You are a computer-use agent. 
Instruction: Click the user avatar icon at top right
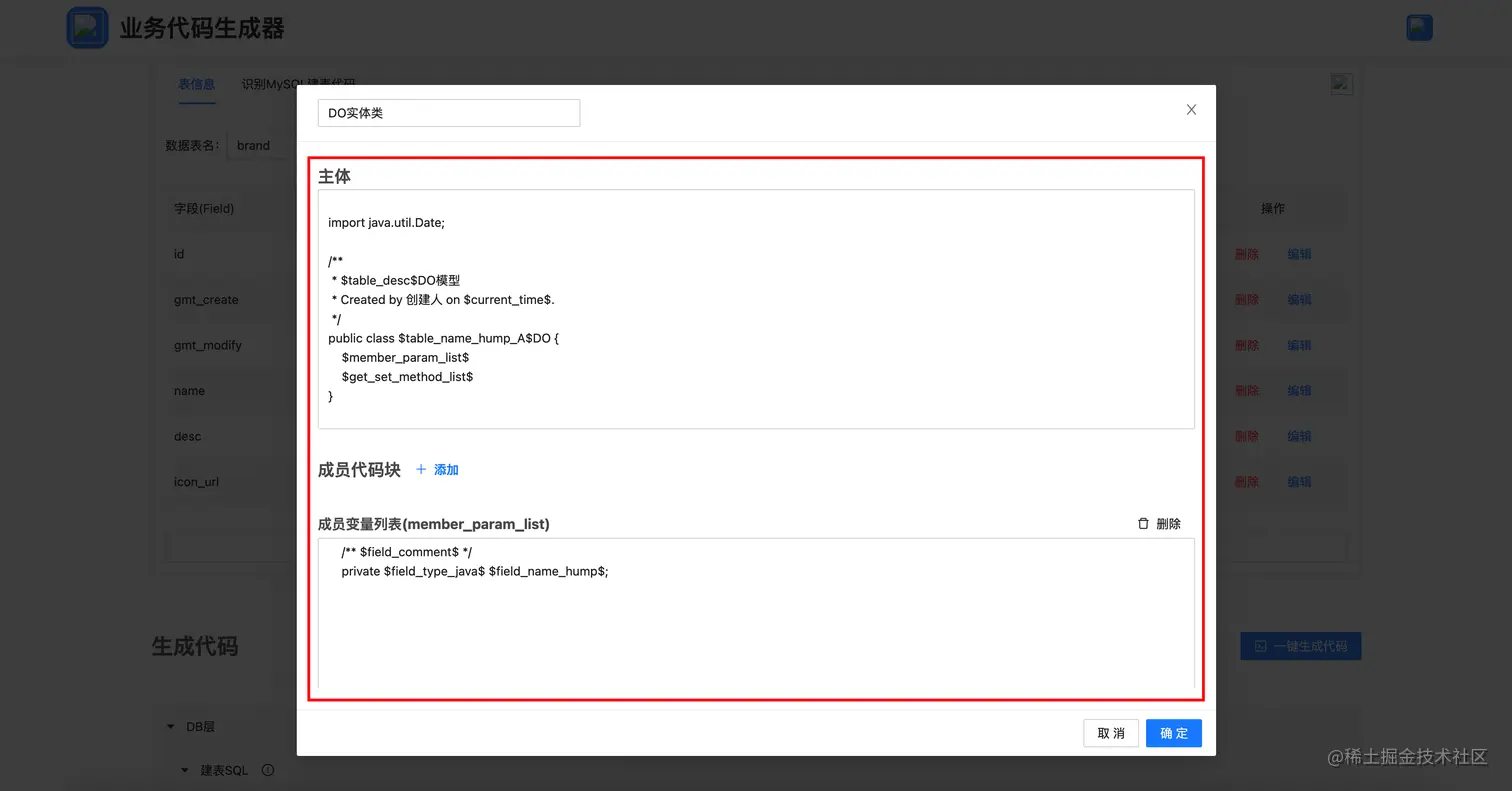pos(1419,27)
